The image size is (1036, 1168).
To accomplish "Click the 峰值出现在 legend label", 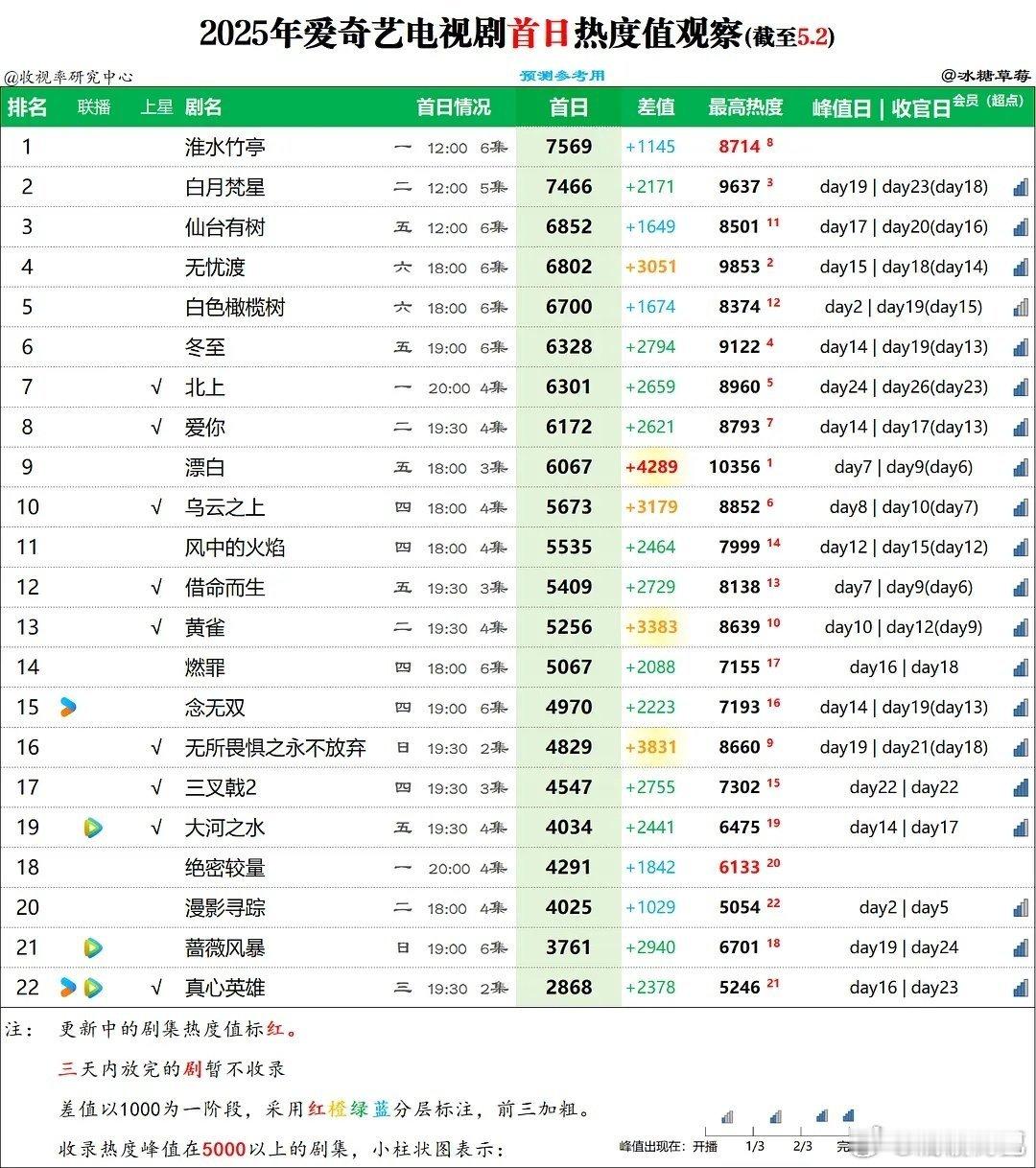I will click(654, 1147).
